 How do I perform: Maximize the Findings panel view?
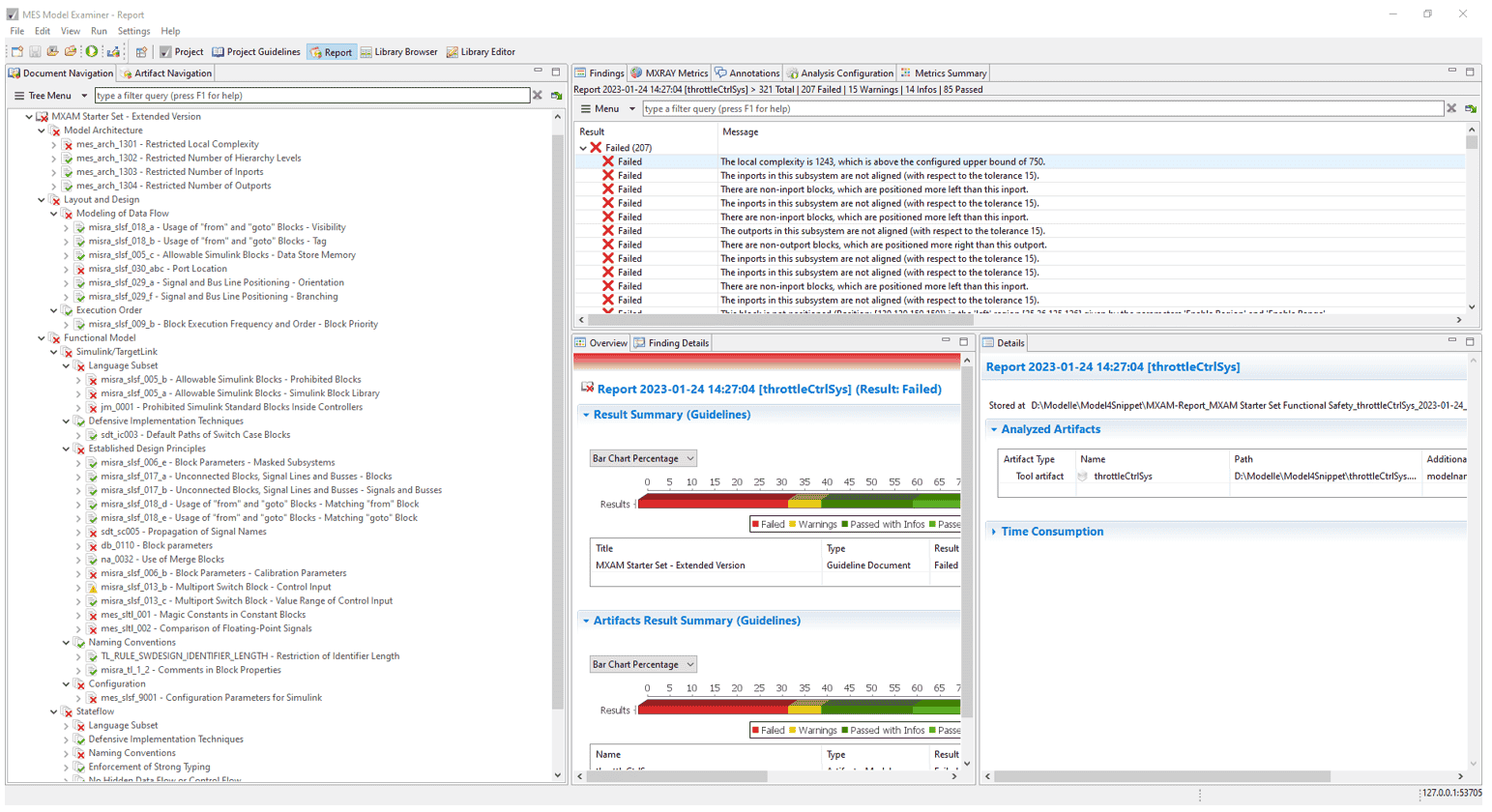click(x=1470, y=72)
